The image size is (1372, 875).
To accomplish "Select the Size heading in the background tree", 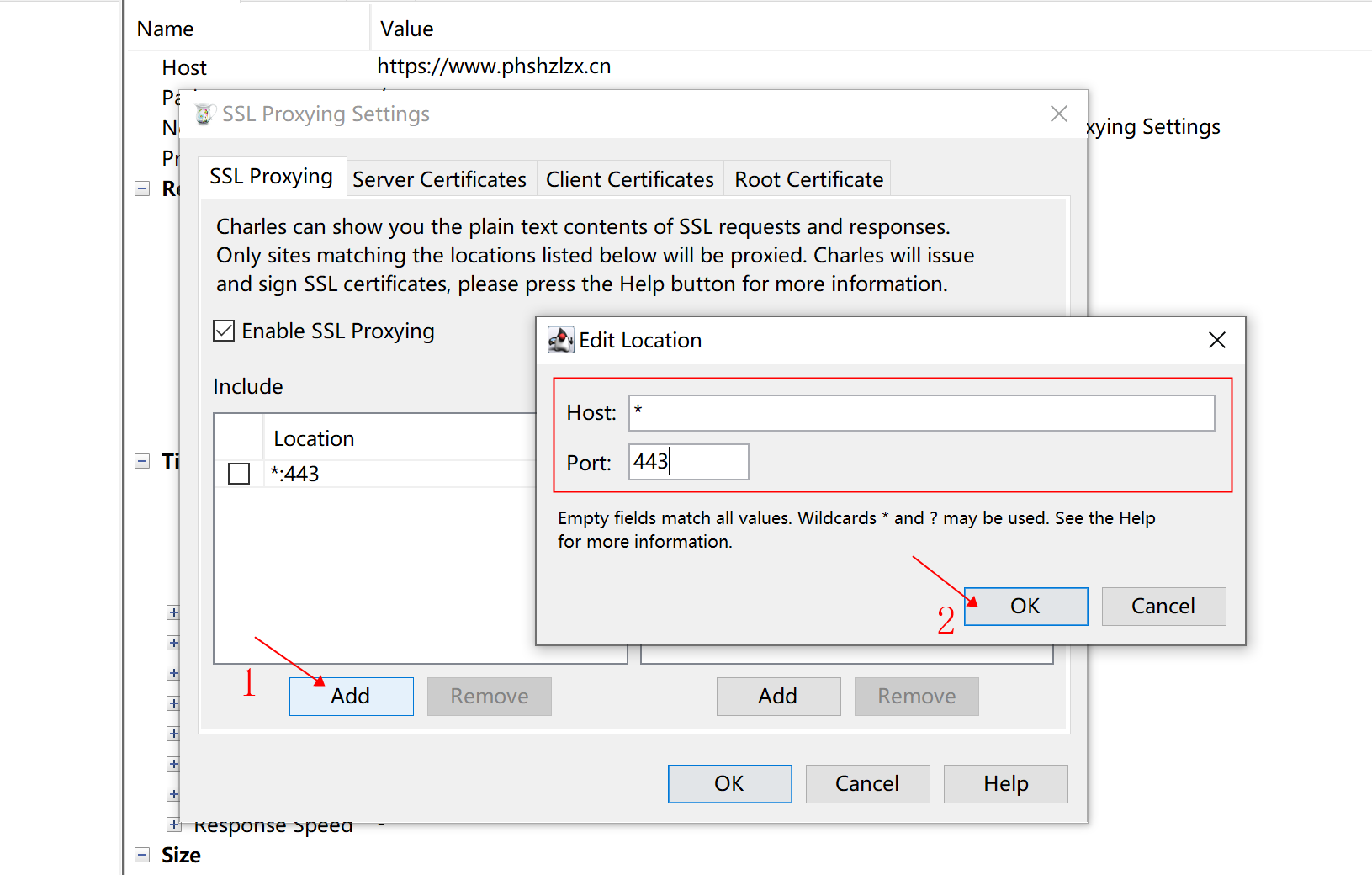I will [181, 855].
